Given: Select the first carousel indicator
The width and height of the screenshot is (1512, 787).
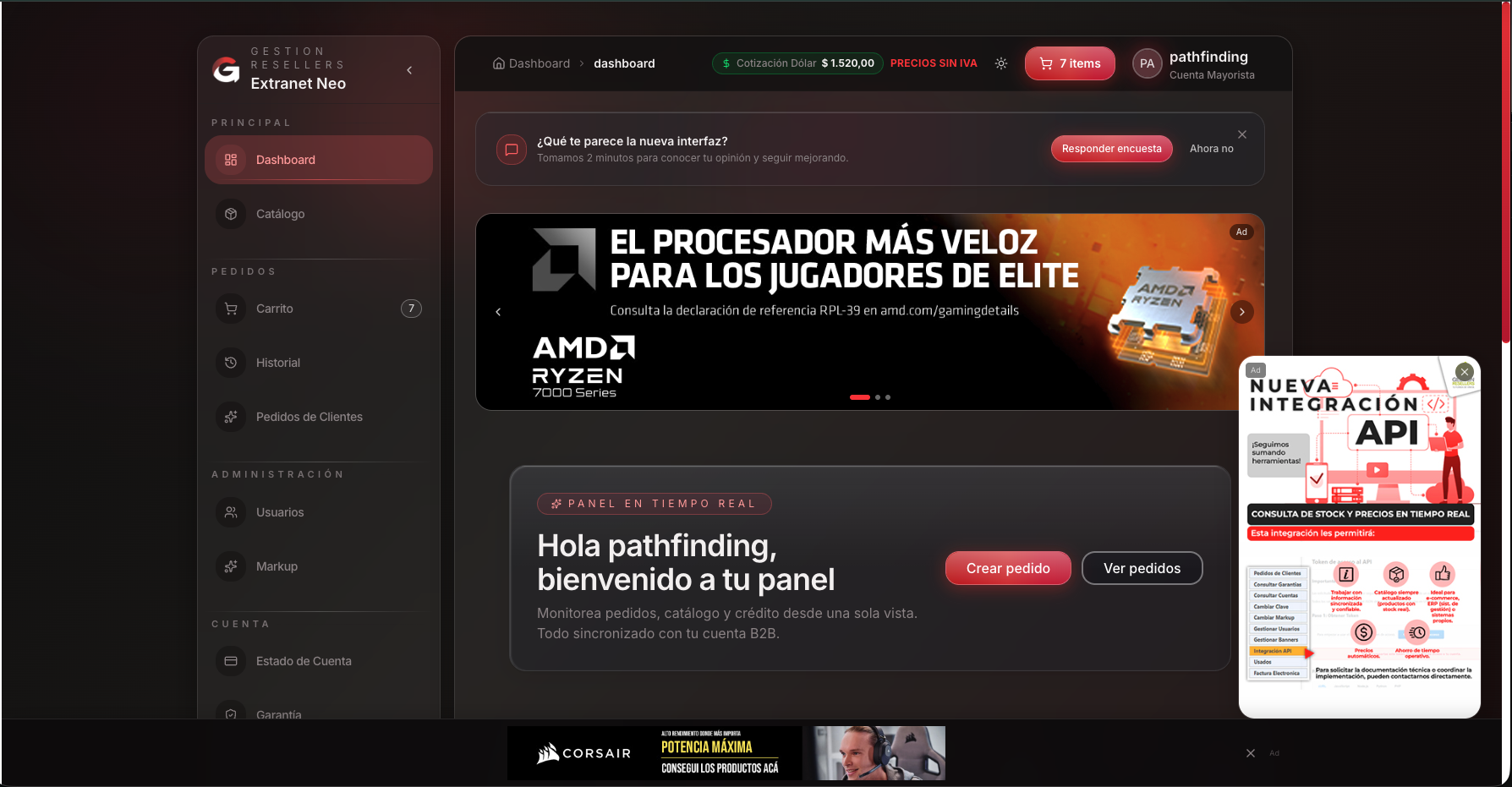Looking at the screenshot, I should click(x=859, y=397).
